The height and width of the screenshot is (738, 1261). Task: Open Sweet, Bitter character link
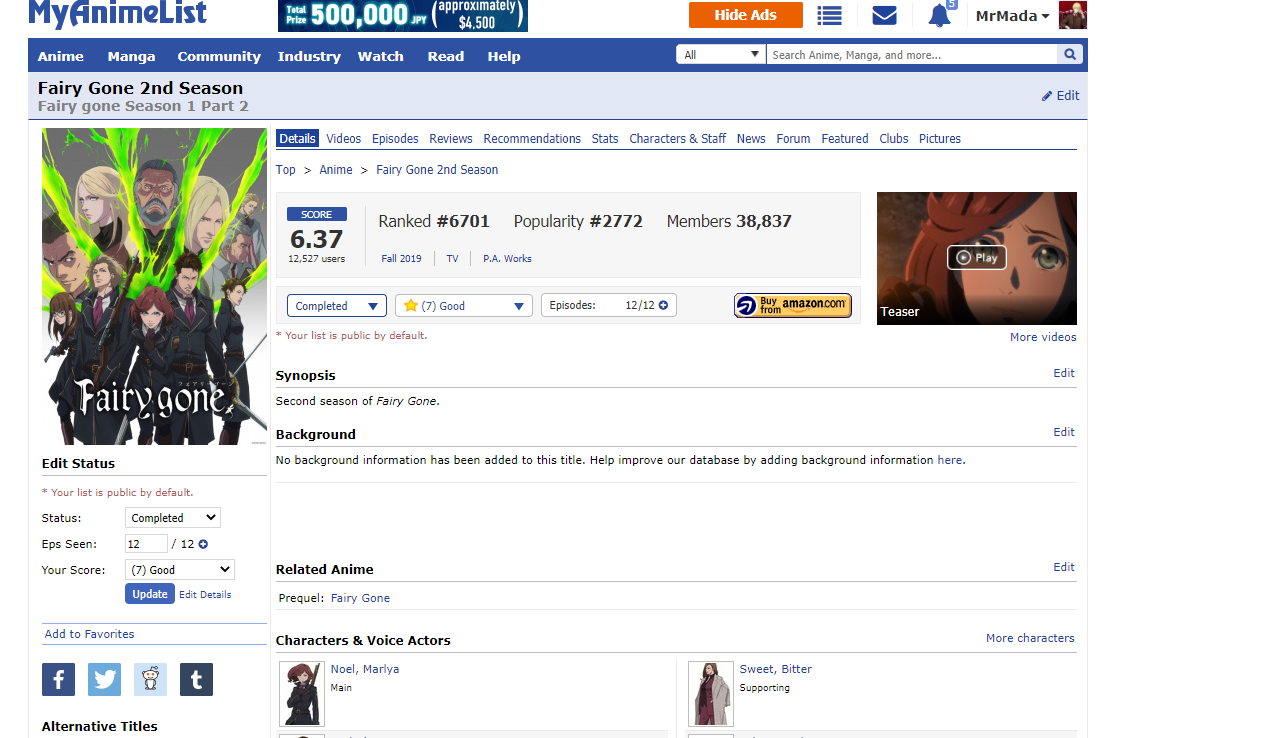[x=776, y=670]
